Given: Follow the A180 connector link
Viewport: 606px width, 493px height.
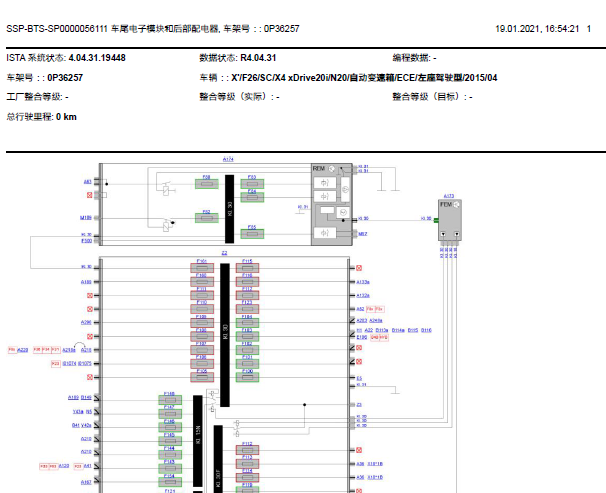Looking at the screenshot, I should [86, 282].
